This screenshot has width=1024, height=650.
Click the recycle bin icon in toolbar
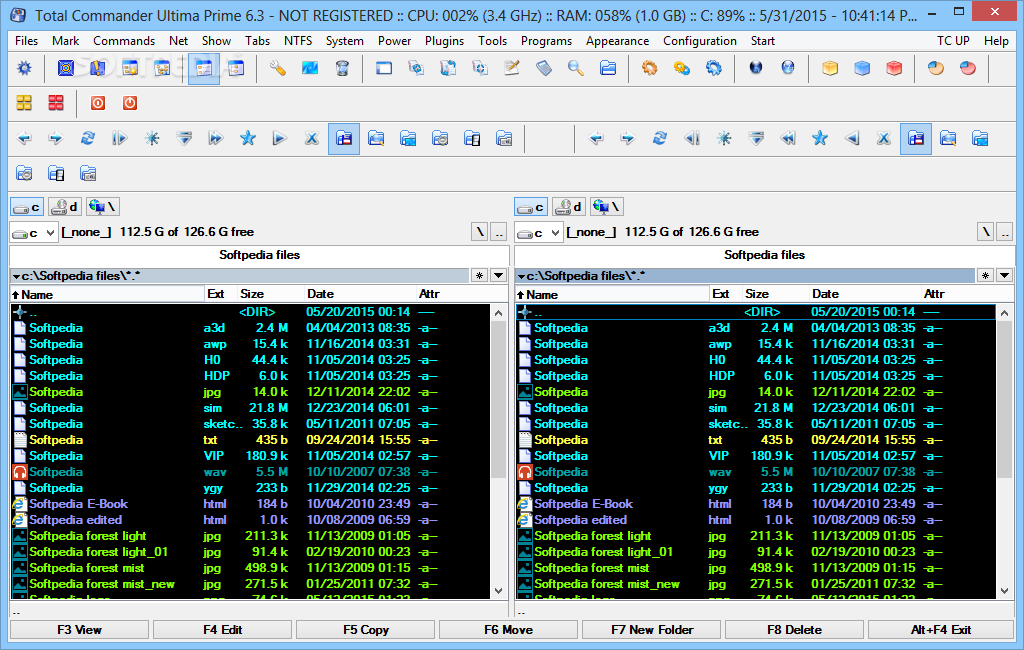pyautogui.click(x=342, y=68)
